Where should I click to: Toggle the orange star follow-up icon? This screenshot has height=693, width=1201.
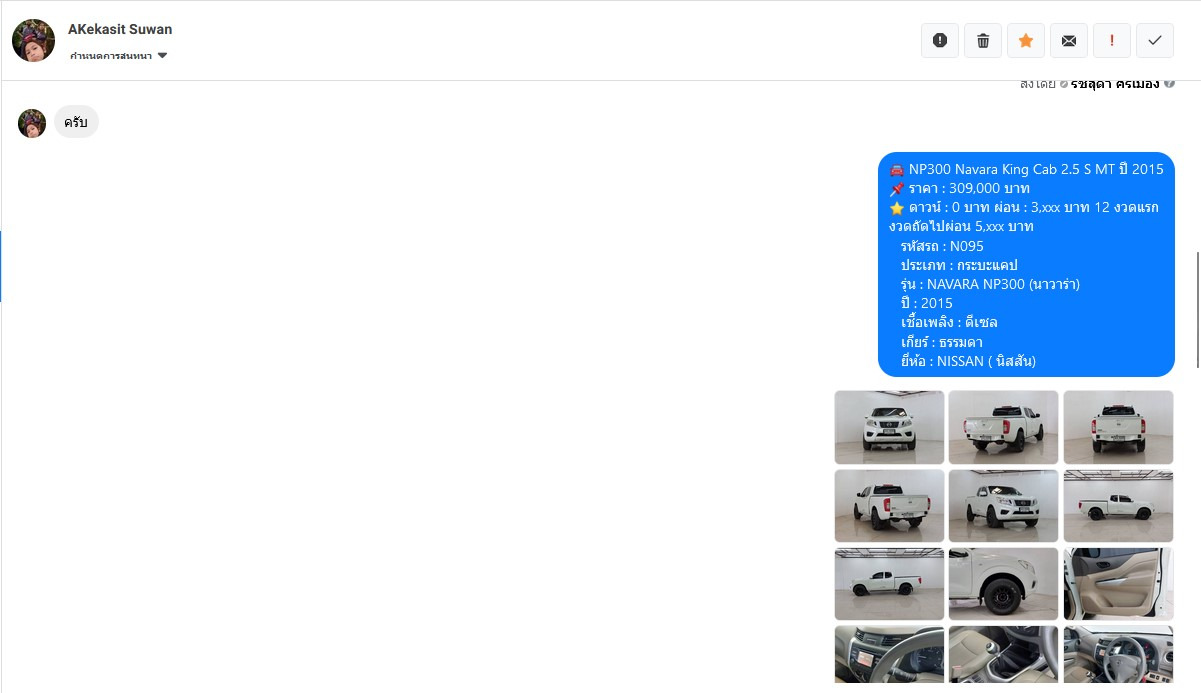(1026, 40)
